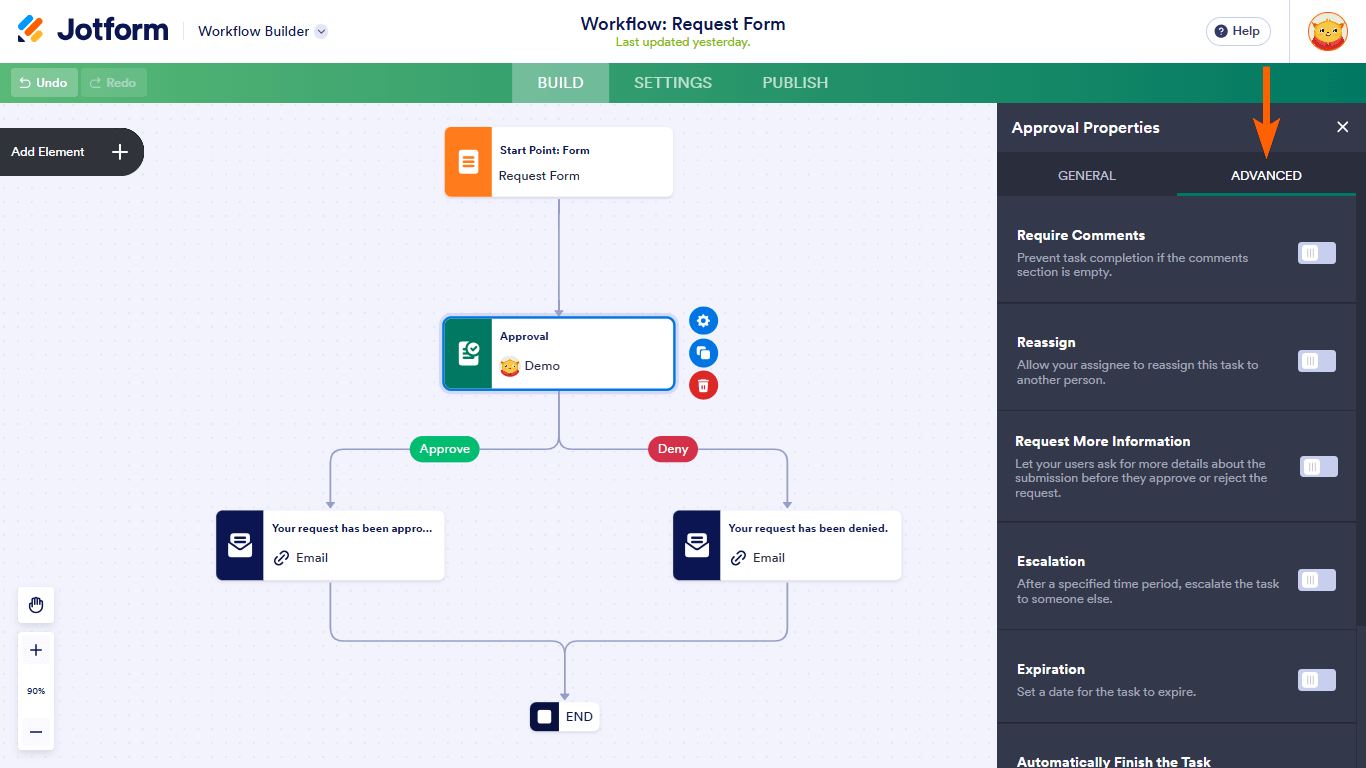
Task: Turn on the Reassign toggle
Action: pyautogui.click(x=1316, y=361)
